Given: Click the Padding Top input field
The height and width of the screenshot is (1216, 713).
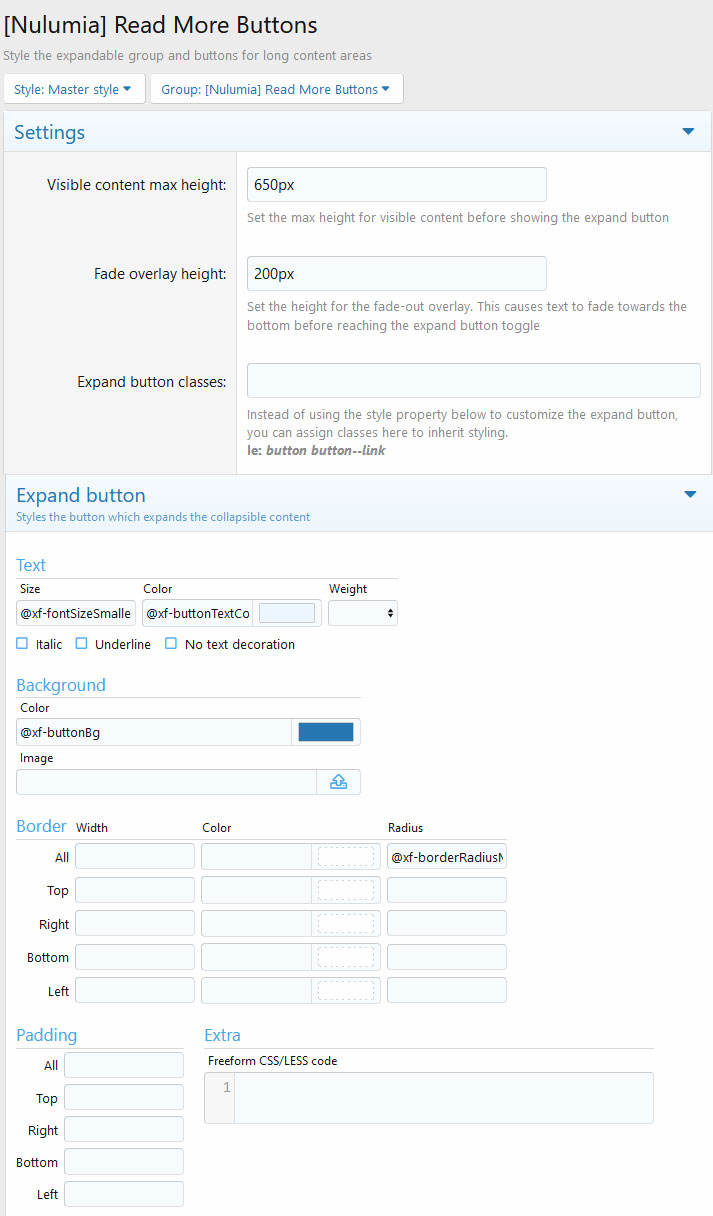Looking at the screenshot, I should [x=124, y=1098].
